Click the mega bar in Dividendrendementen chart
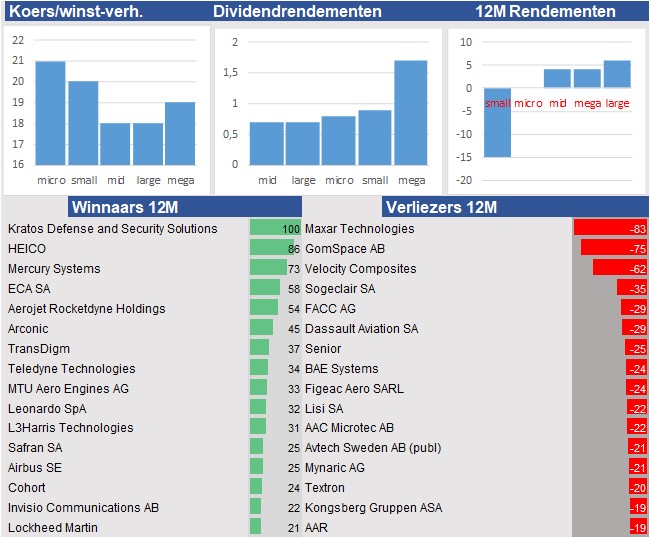The width and height of the screenshot is (650, 538). (x=411, y=113)
